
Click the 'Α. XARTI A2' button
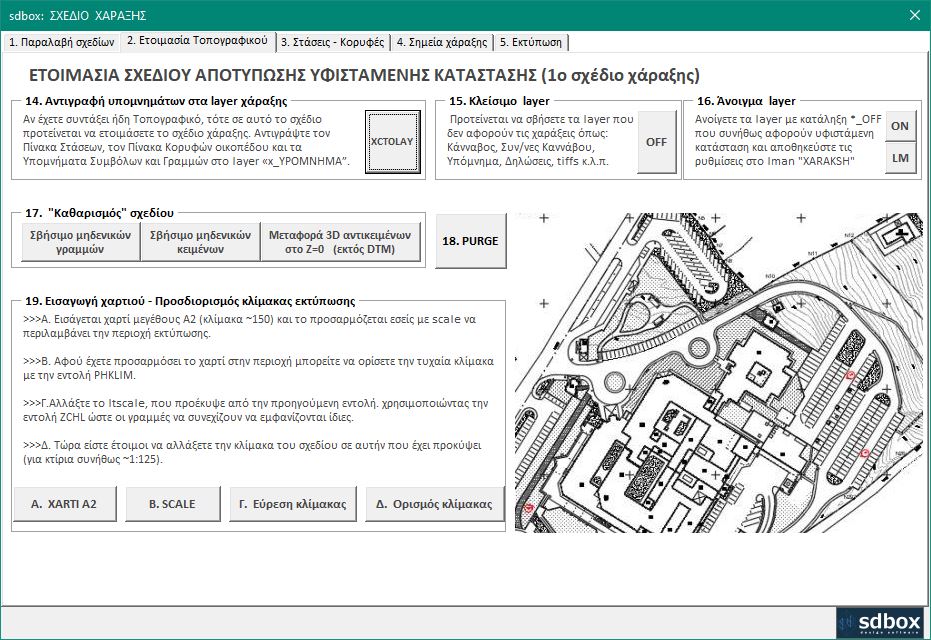pyautogui.click(x=64, y=504)
